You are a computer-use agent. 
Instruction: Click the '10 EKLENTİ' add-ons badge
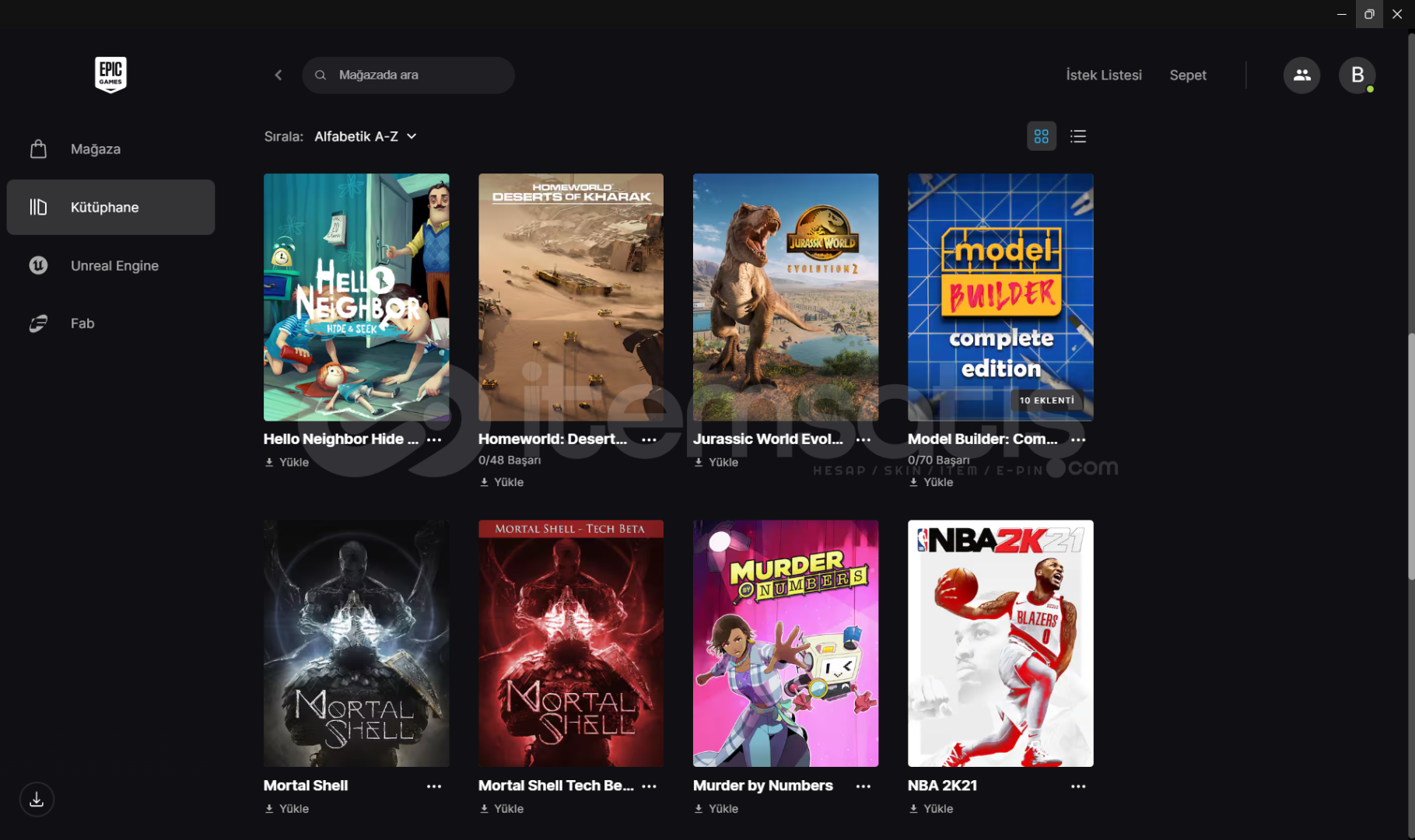[x=1047, y=401]
